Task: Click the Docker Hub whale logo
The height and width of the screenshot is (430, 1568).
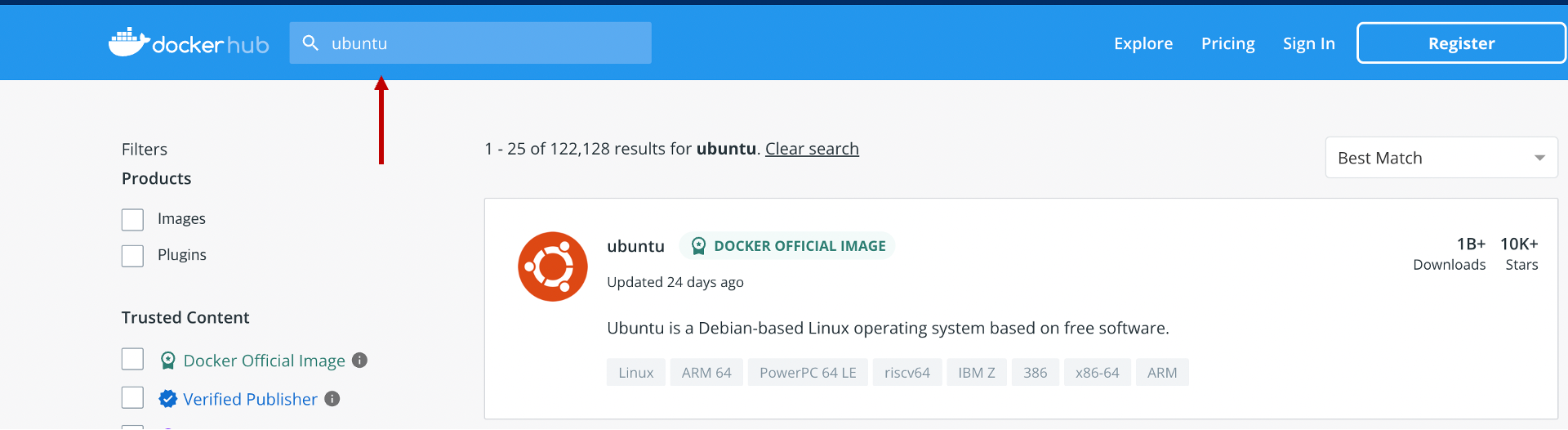Action: (x=129, y=43)
